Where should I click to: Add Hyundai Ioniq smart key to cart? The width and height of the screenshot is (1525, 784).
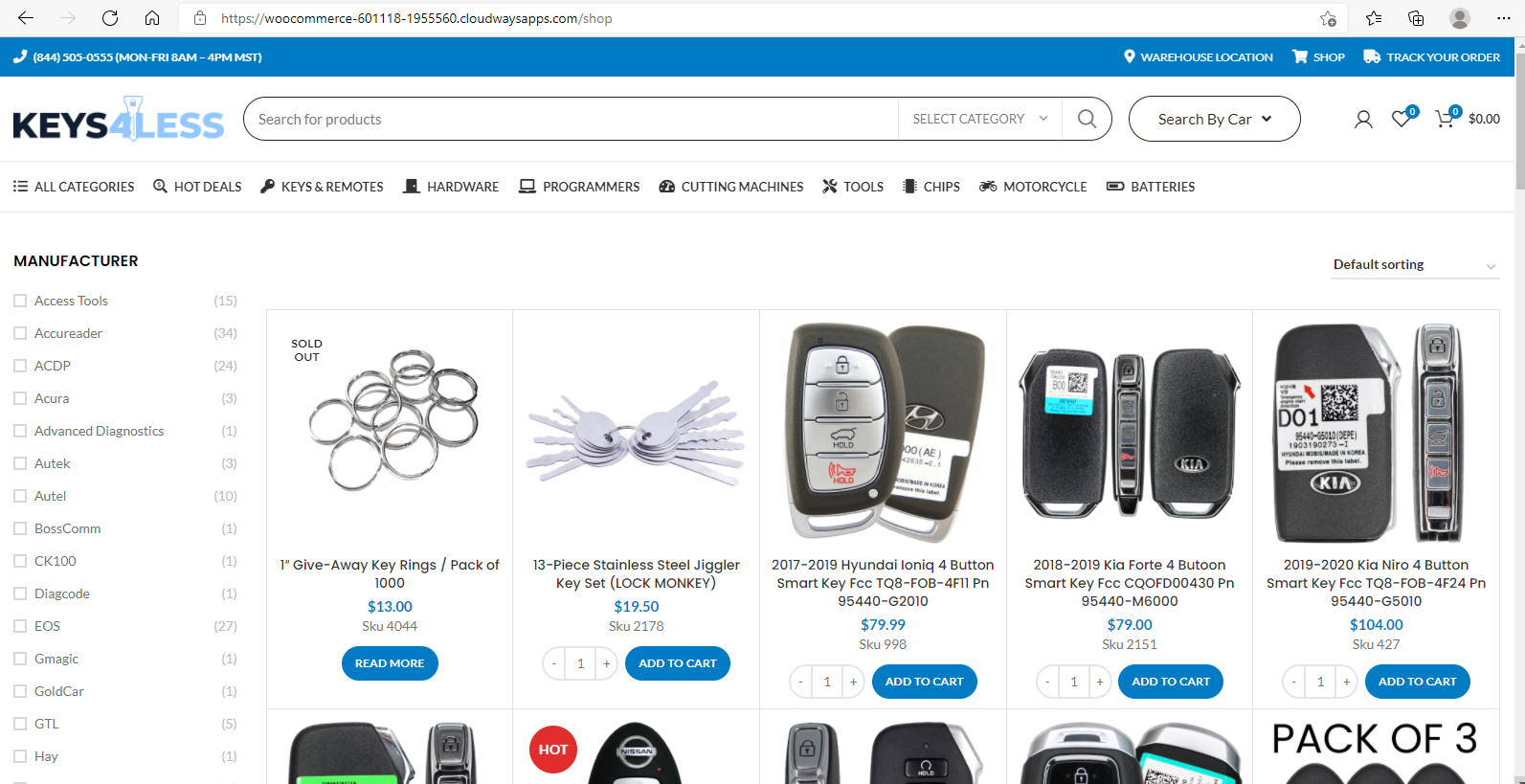point(924,682)
